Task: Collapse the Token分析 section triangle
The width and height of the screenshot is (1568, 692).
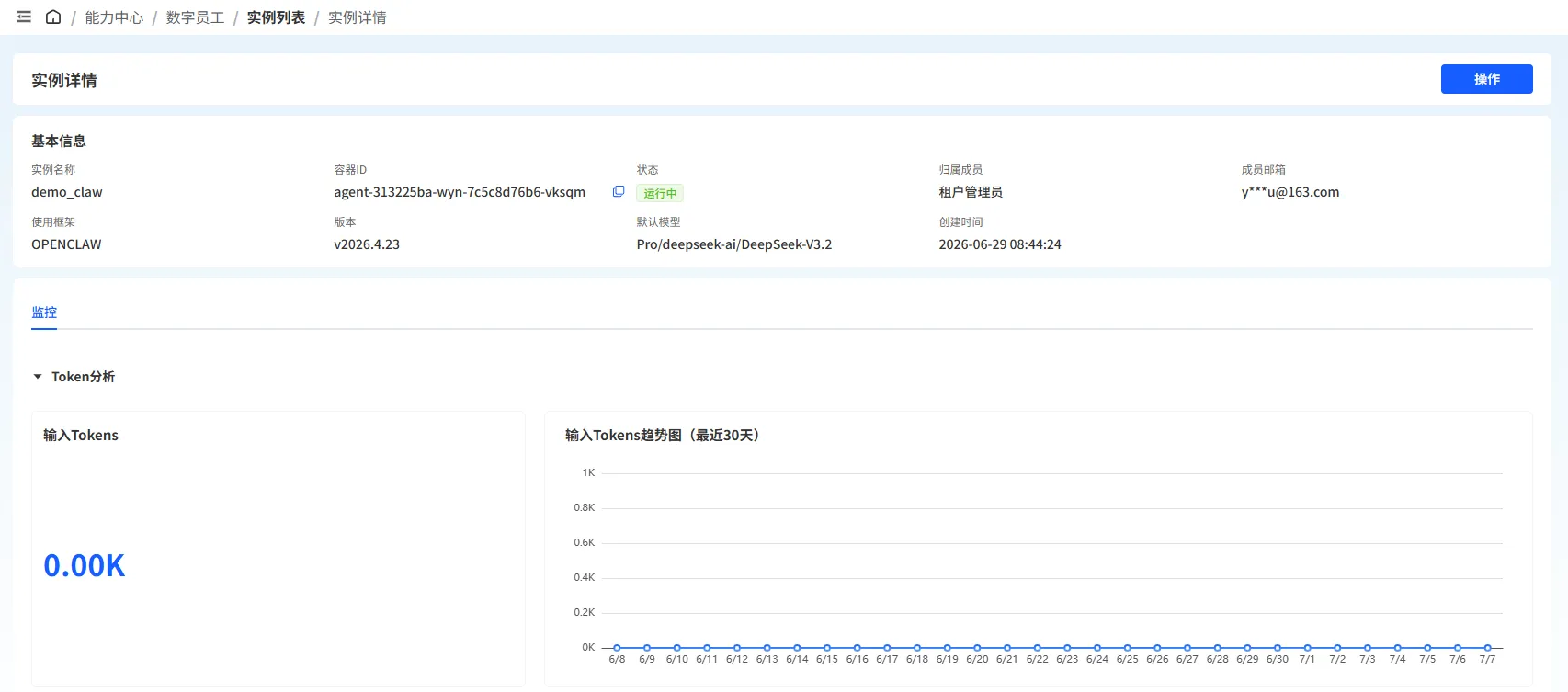Action: 38,377
